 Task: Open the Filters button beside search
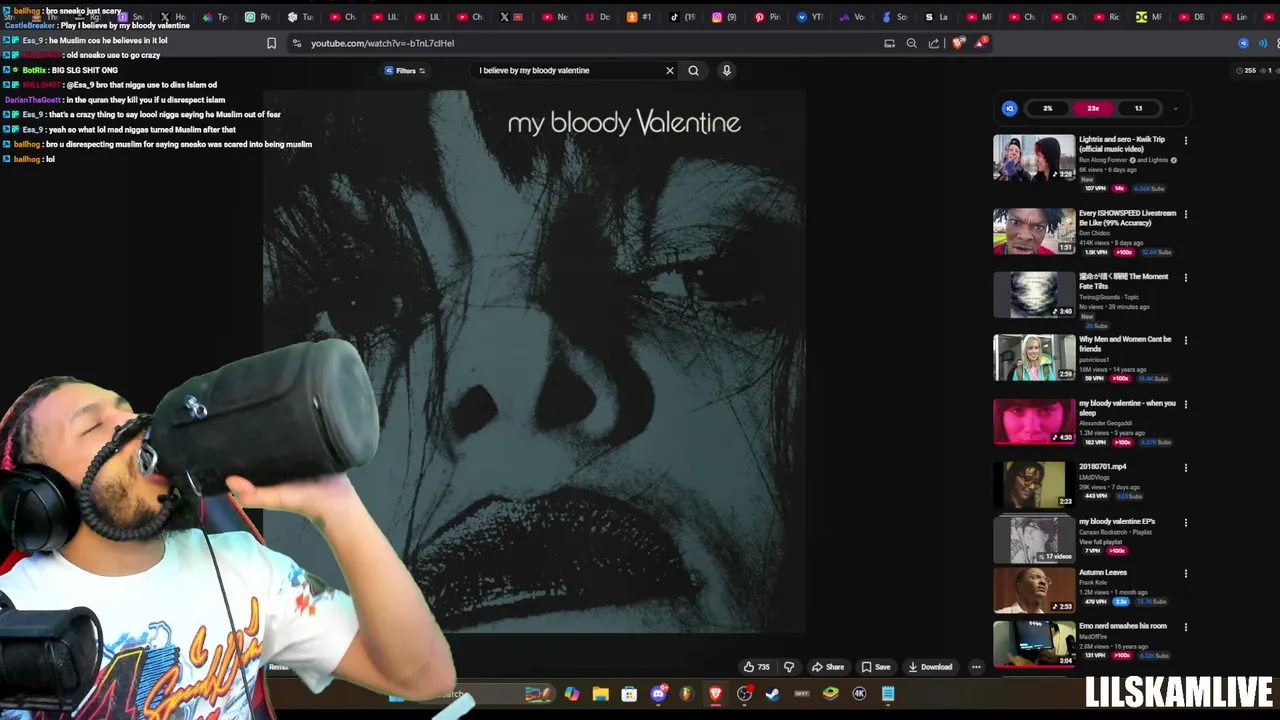click(x=405, y=70)
